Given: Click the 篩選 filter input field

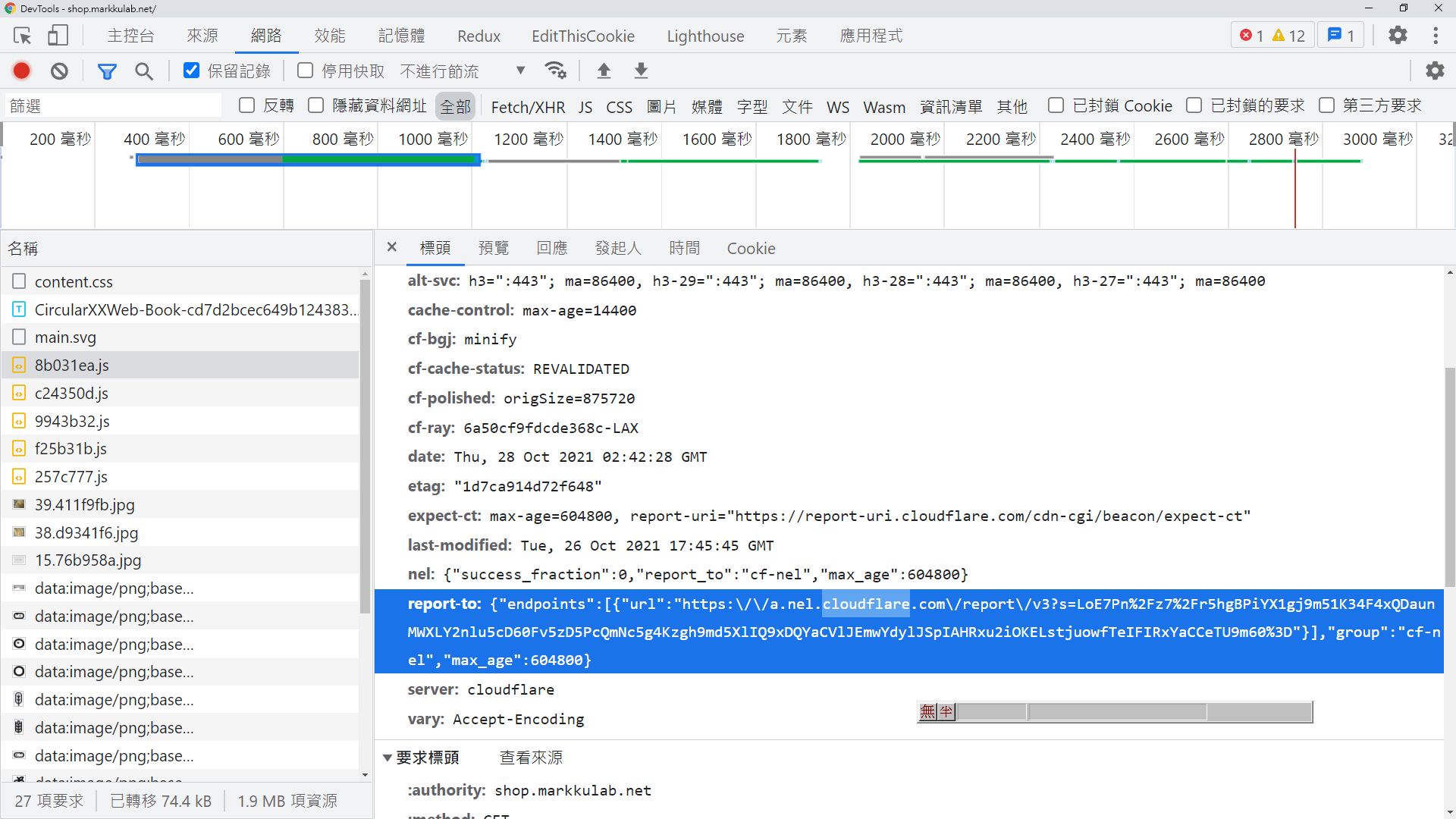Looking at the screenshot, I should pyautogui.click(x=114, y=106).
